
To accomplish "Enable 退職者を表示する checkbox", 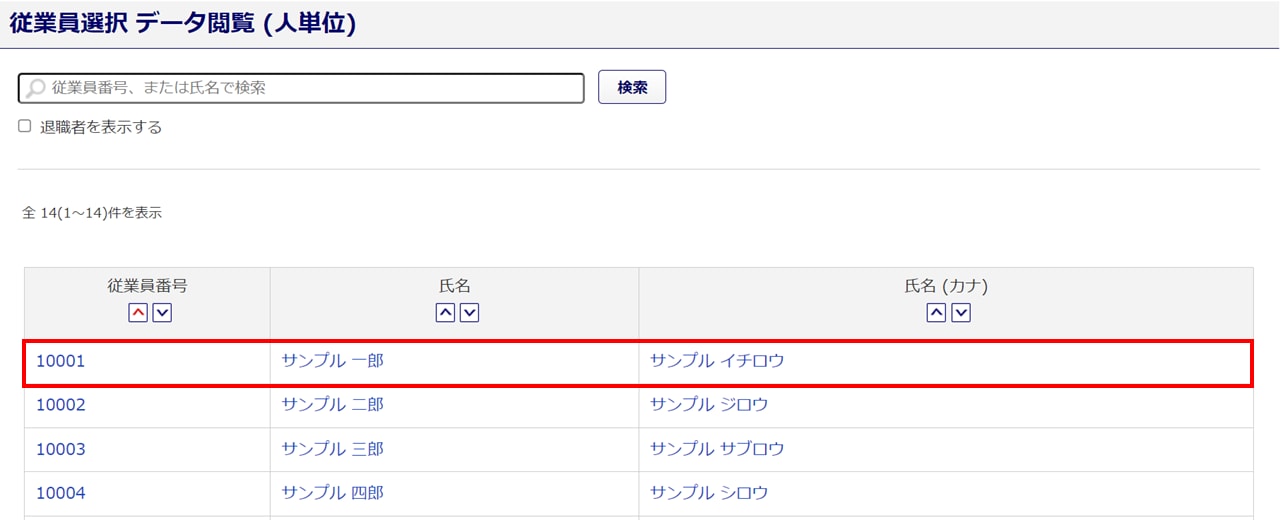I will (x=25, y=127).
